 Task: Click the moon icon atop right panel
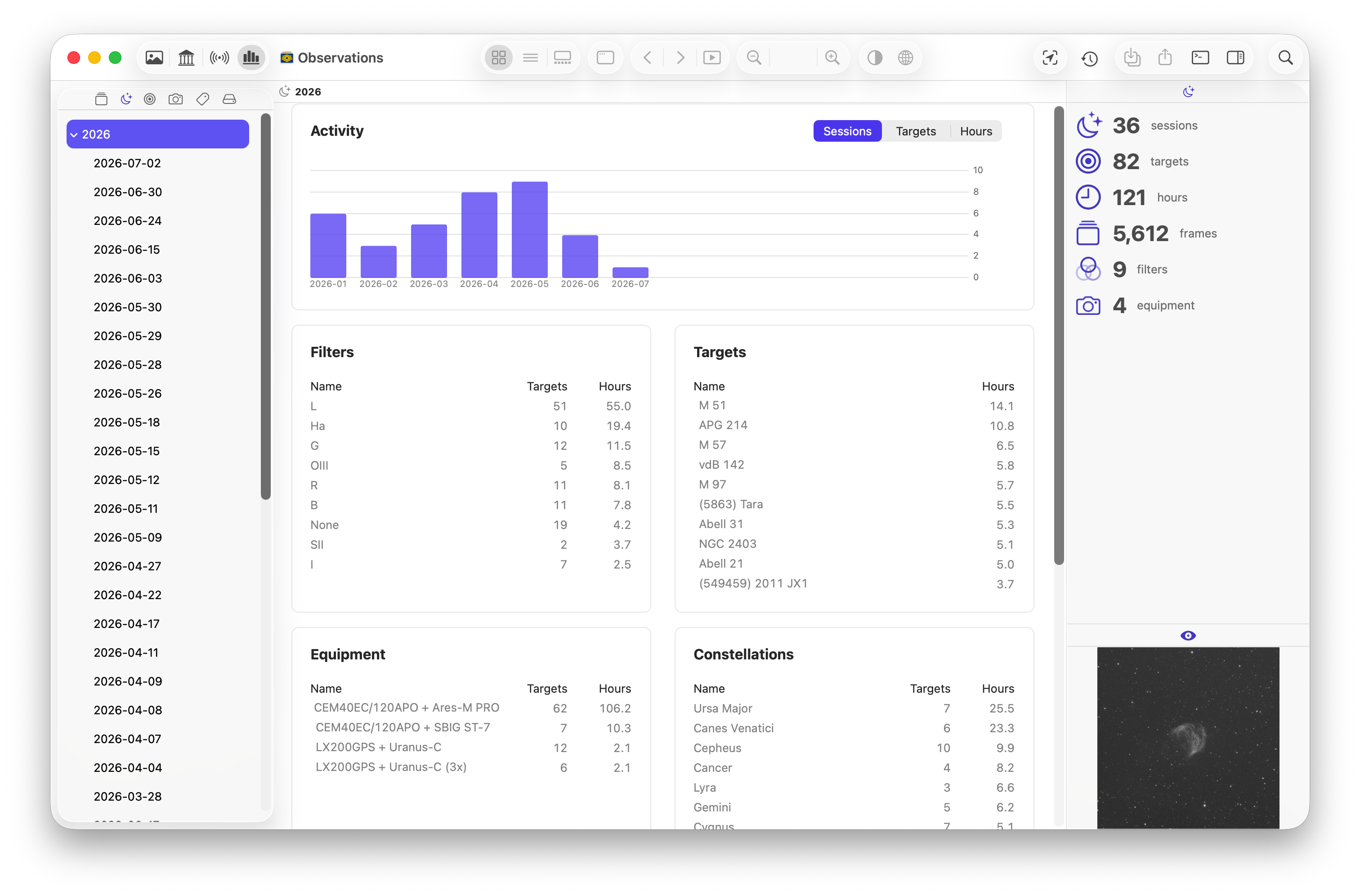[x=1188, y=91]
